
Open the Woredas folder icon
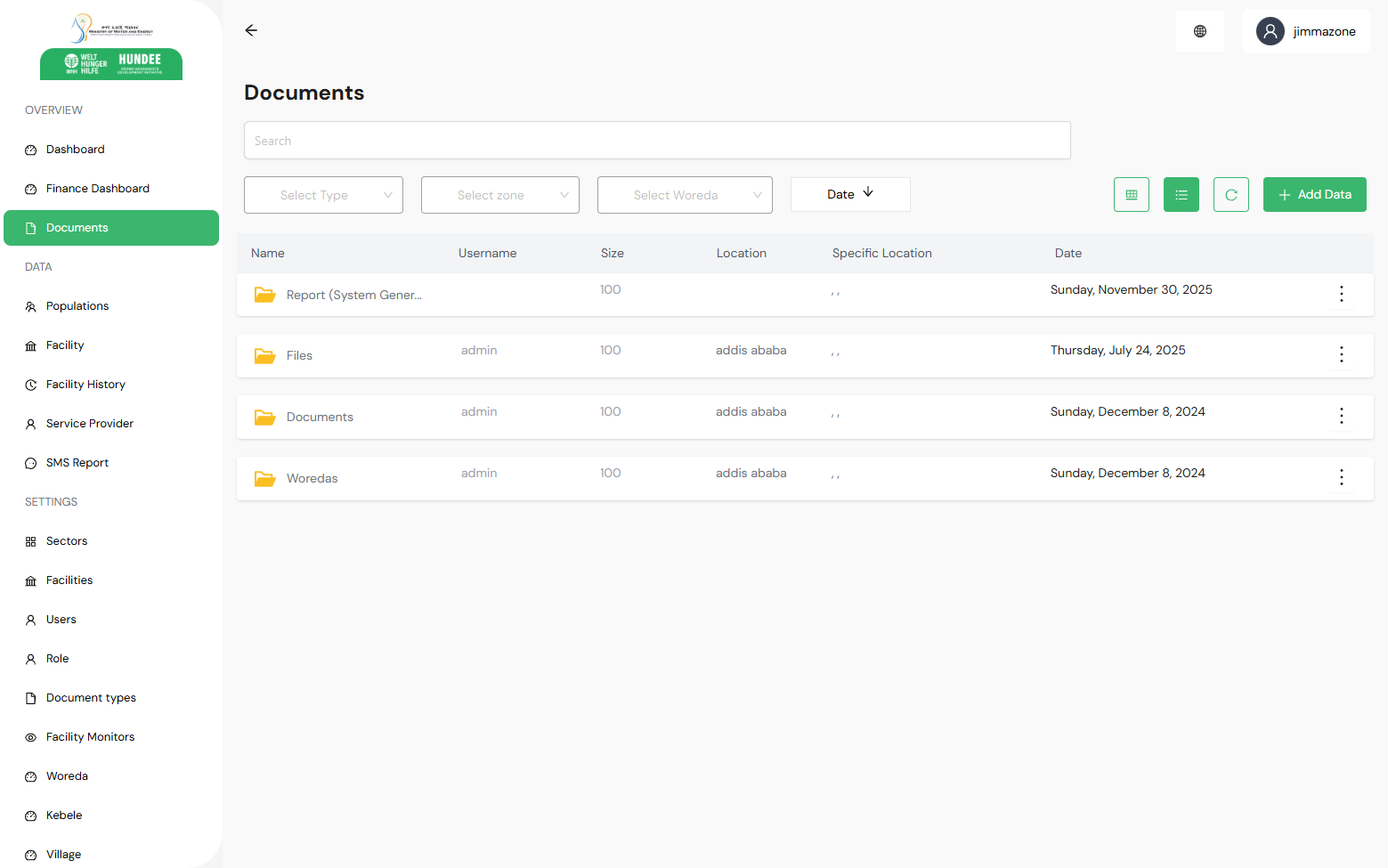(264, 478)
